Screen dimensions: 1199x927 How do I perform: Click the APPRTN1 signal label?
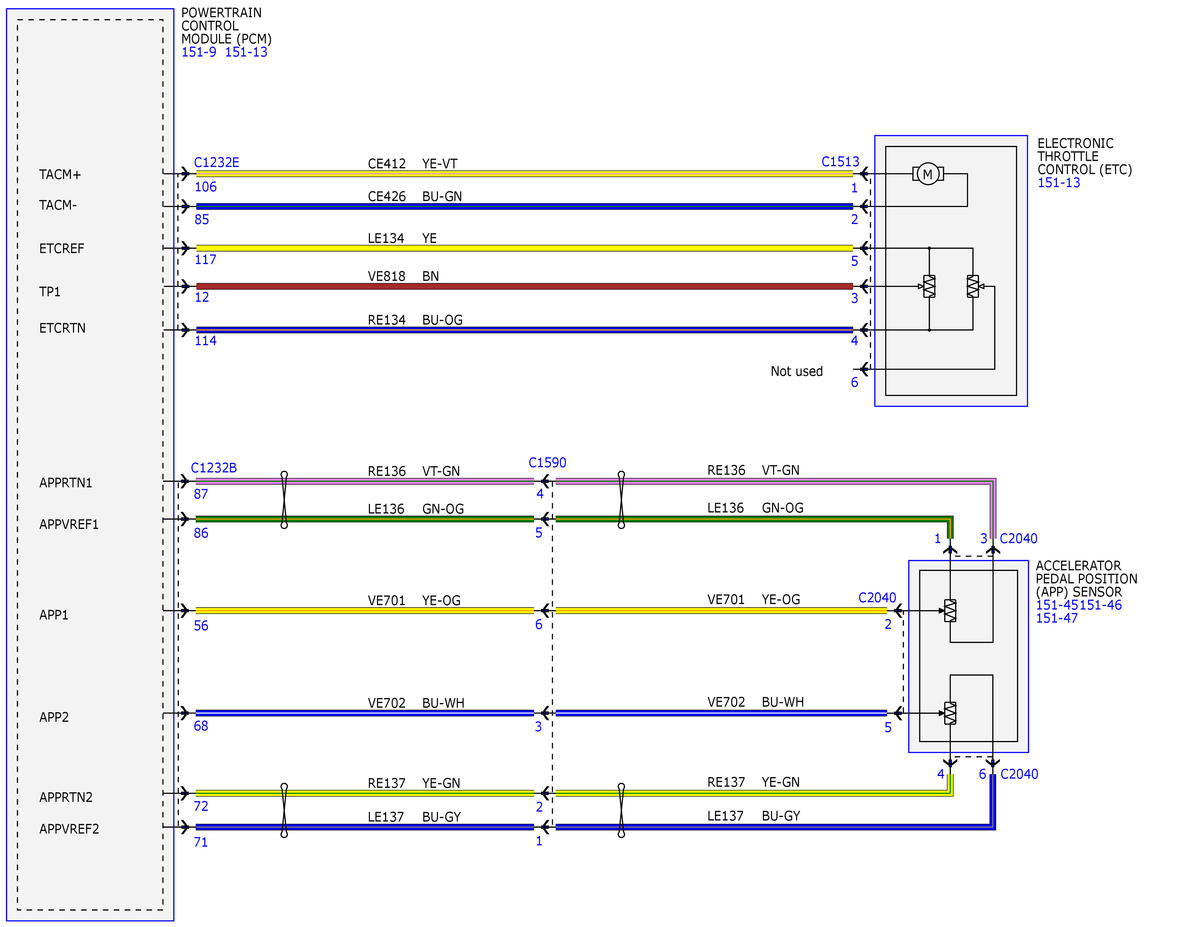pyautogui.click(x=66, y=483)
